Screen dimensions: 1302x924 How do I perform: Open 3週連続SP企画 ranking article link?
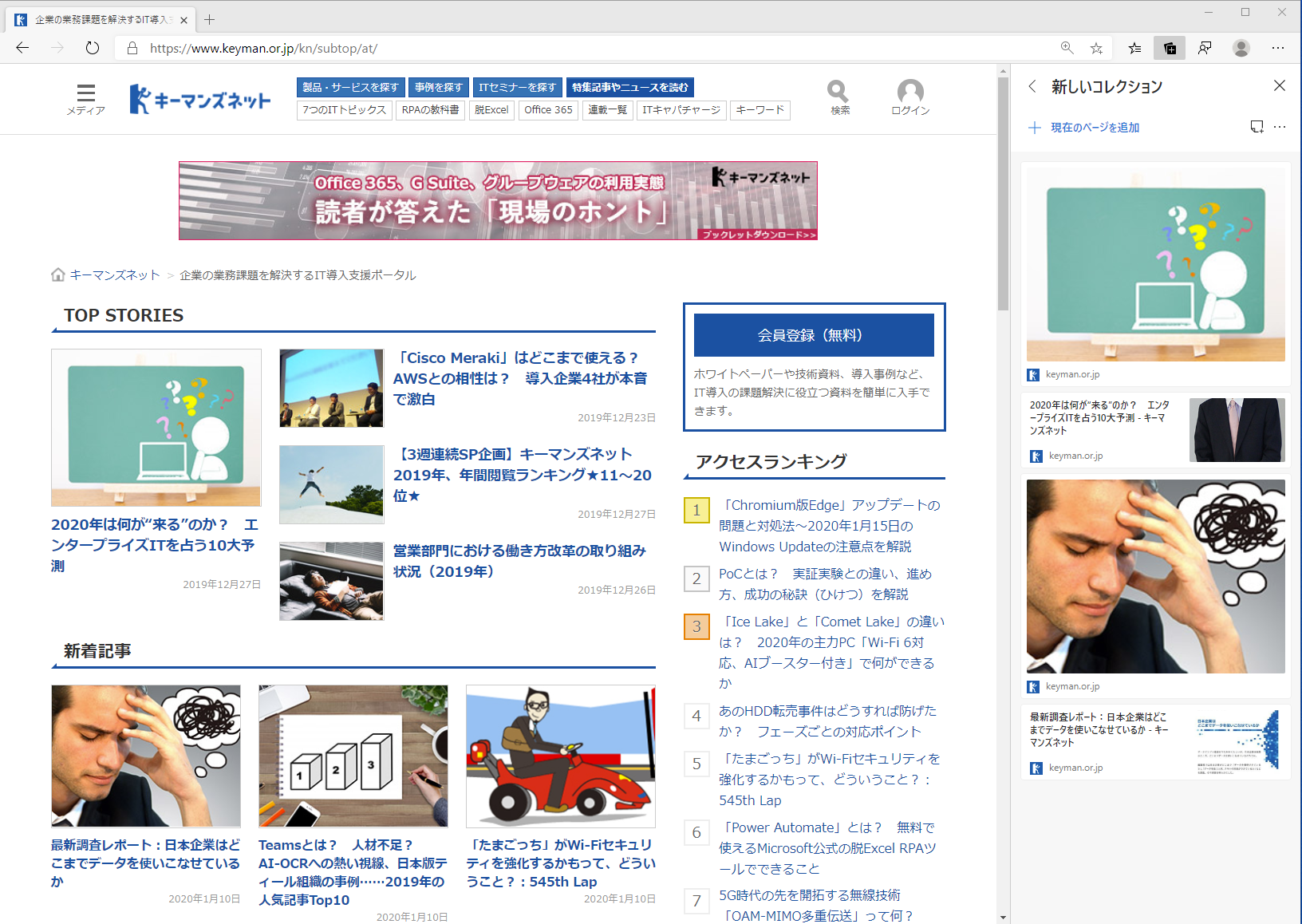click(x=523, y=475)
